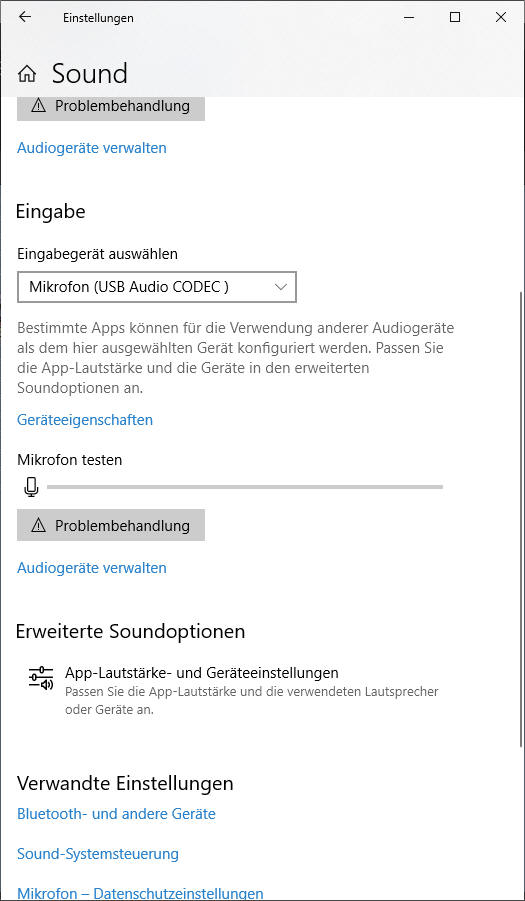Click the microphone icon under Mikrofon testen
Screen dimensions: 525x901
(31, 487)
